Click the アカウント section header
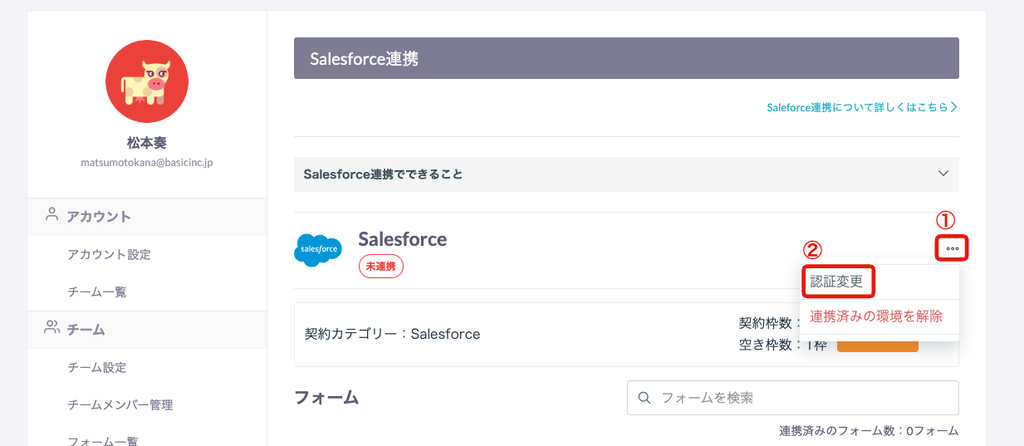Image resolution: width=1024 pixels, height=446 pixels. point(147,217)
